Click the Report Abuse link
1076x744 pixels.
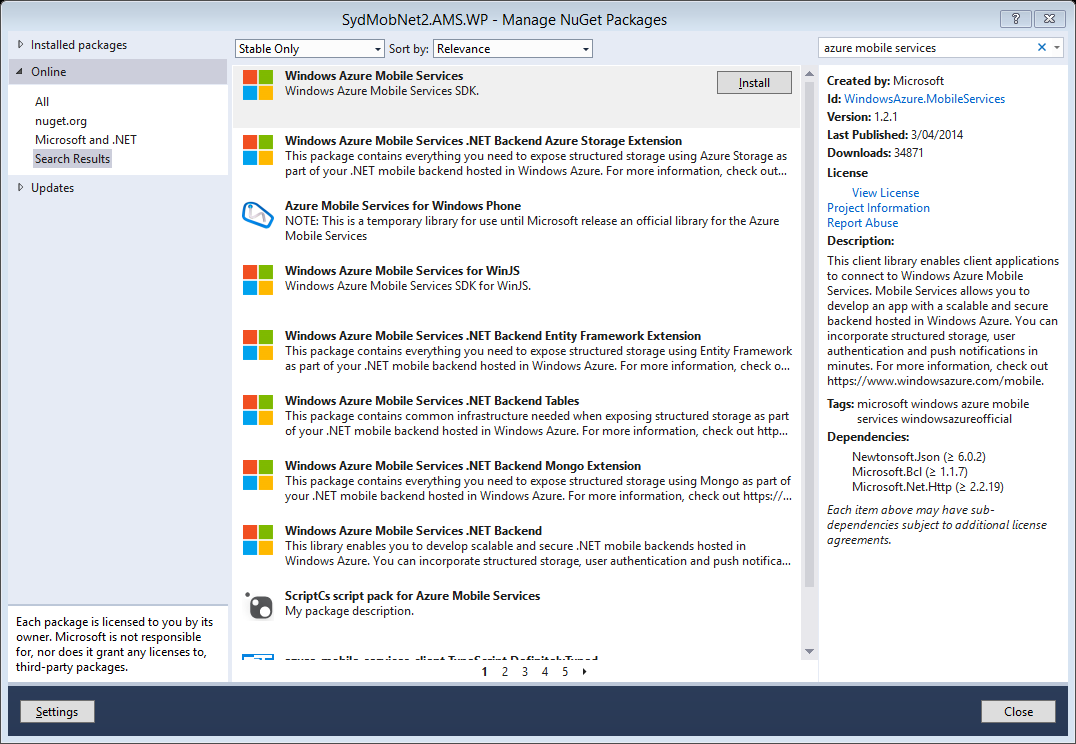click(862, 222)
